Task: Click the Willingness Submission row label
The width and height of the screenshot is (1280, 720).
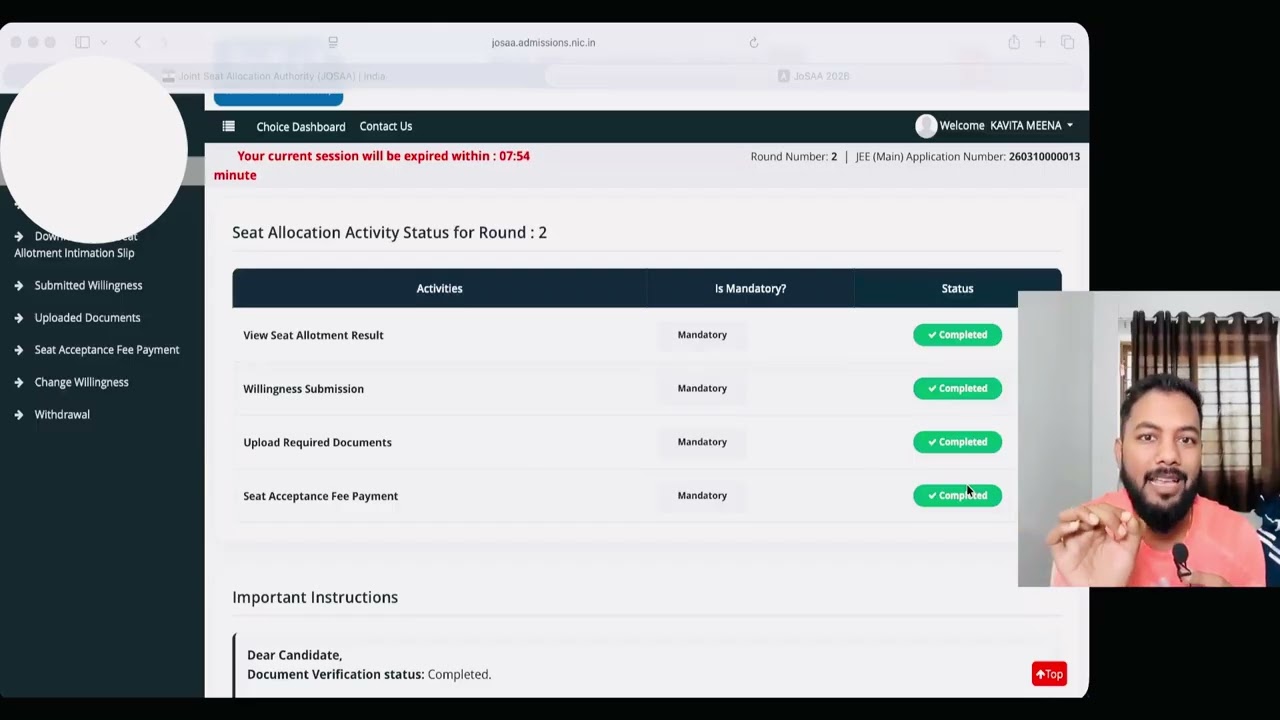Action: (303, 389)
